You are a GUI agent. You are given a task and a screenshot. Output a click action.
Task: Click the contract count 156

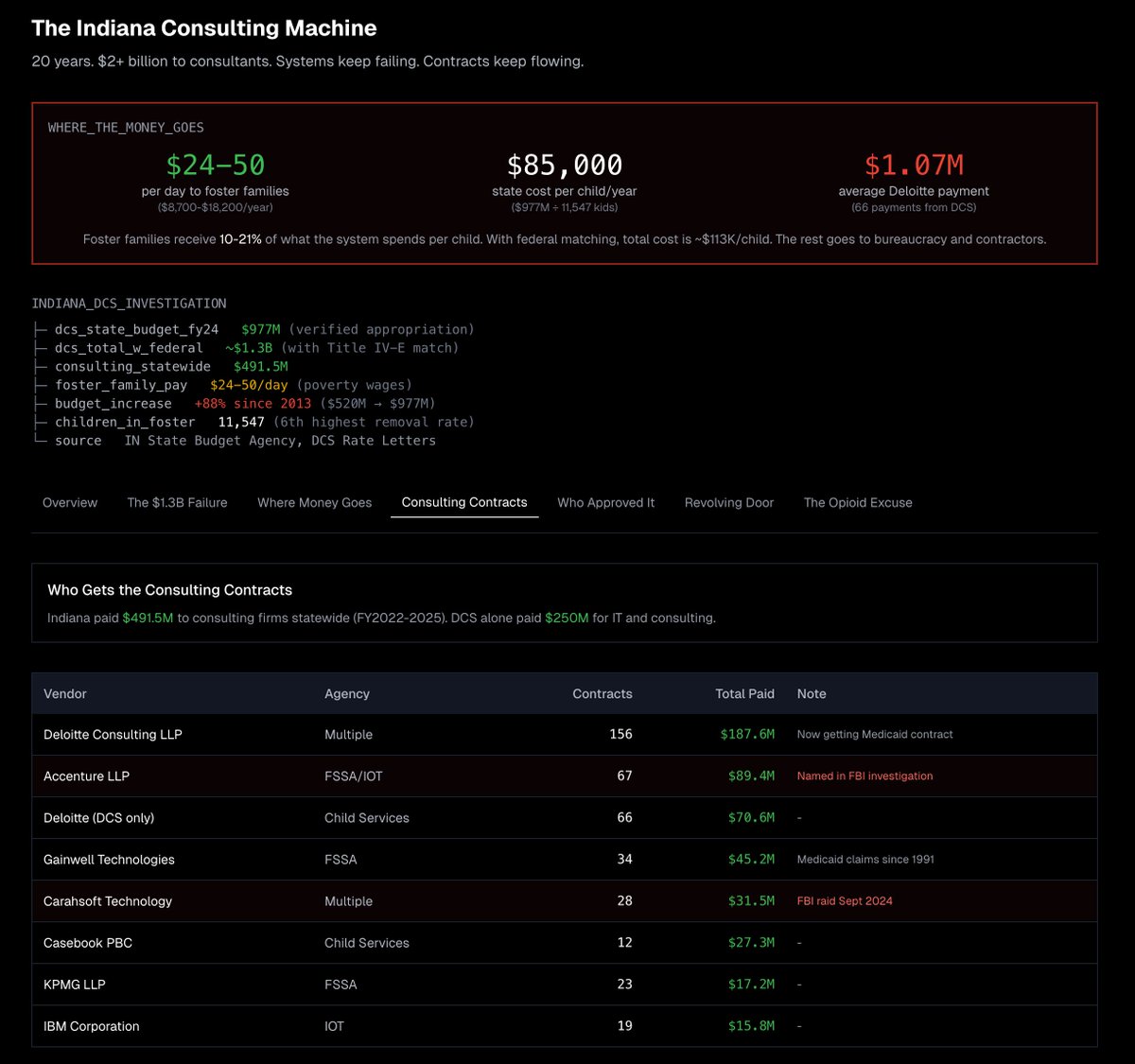(620, 734)
